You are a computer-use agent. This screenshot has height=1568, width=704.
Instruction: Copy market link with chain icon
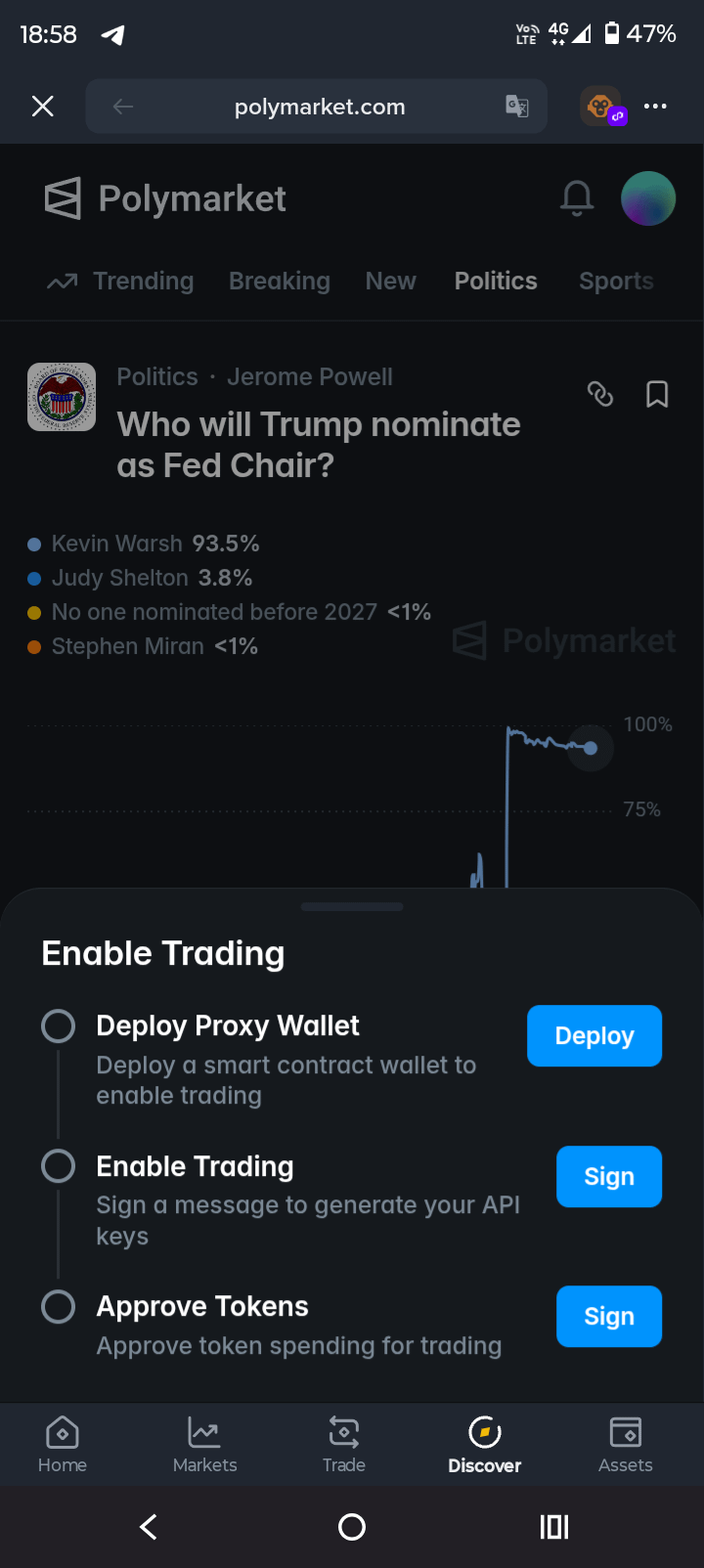point(599,394)
